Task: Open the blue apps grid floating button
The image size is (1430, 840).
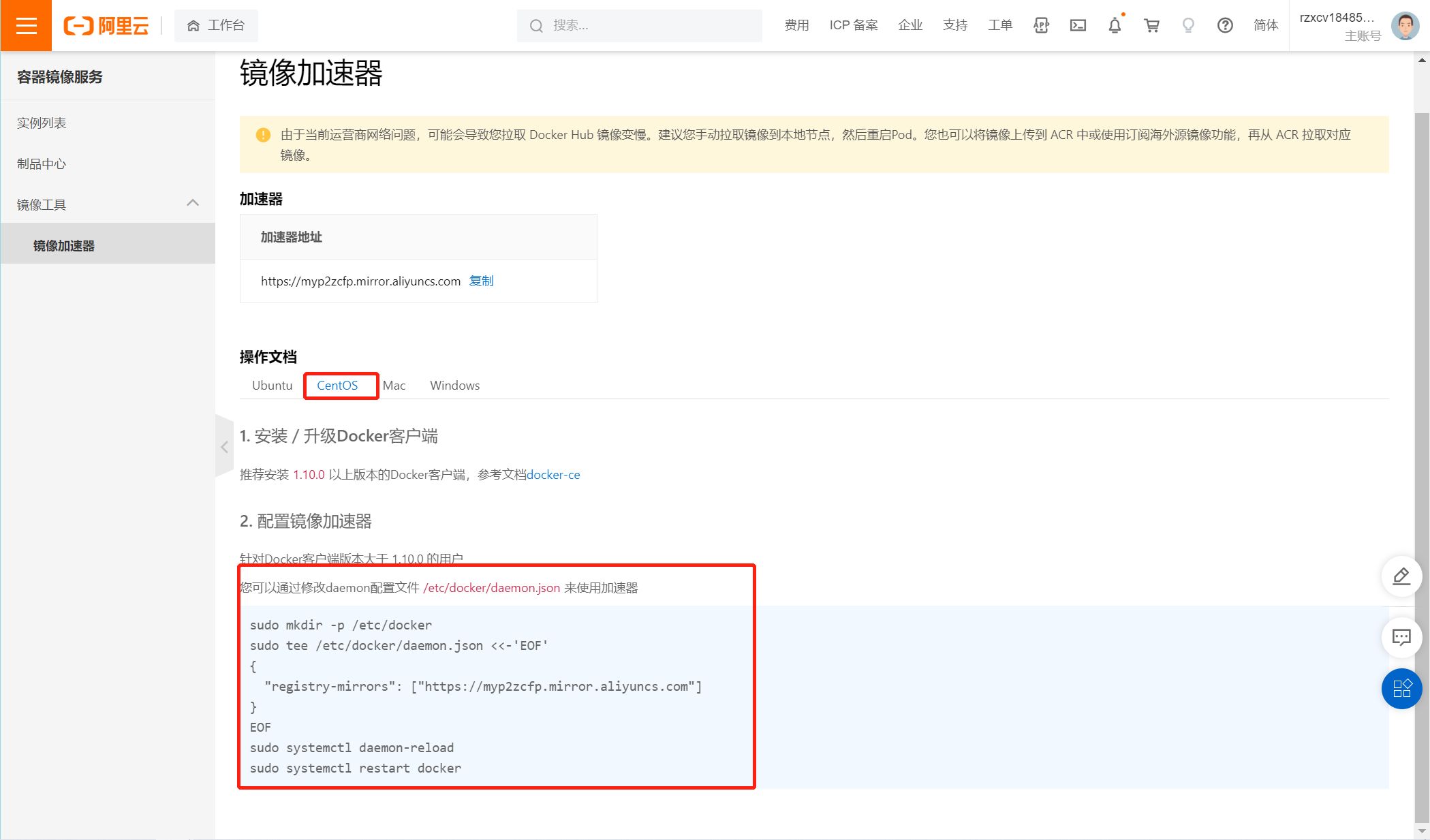Action: [1401, 689]
